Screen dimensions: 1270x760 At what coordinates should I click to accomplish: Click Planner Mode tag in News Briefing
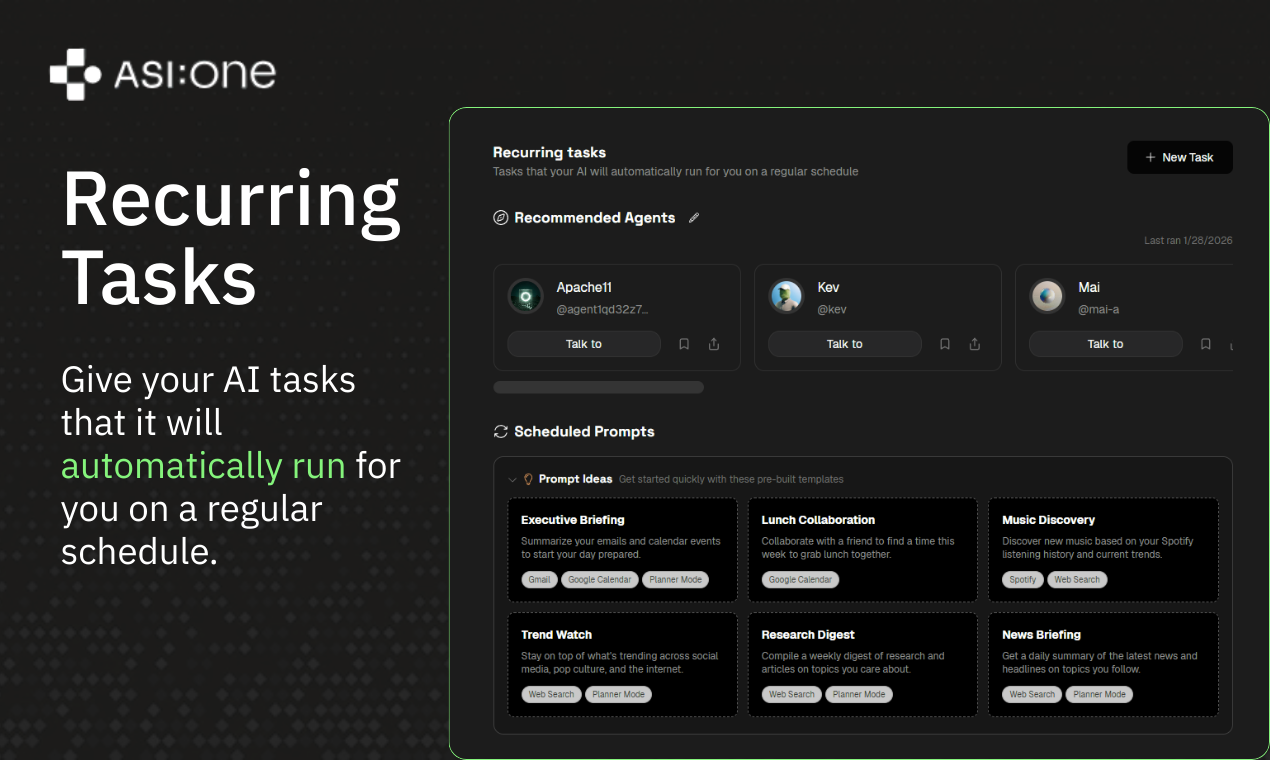(1099, 694)
